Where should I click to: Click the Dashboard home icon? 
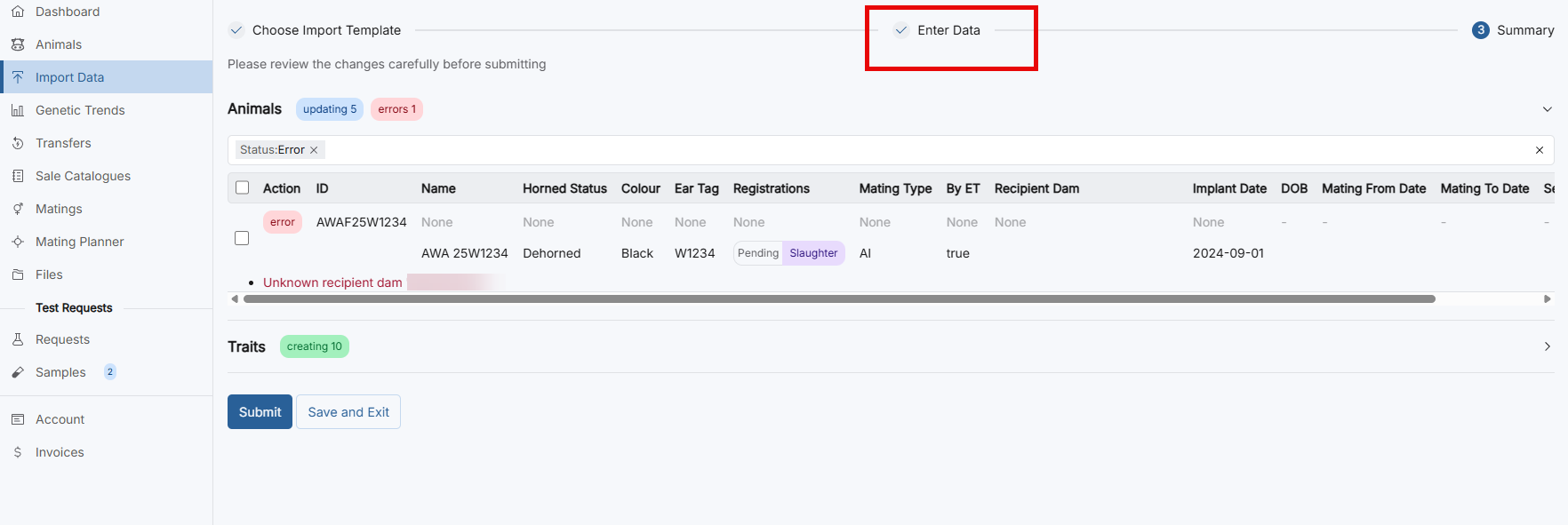pyautogui.click(x=18, y=12)
